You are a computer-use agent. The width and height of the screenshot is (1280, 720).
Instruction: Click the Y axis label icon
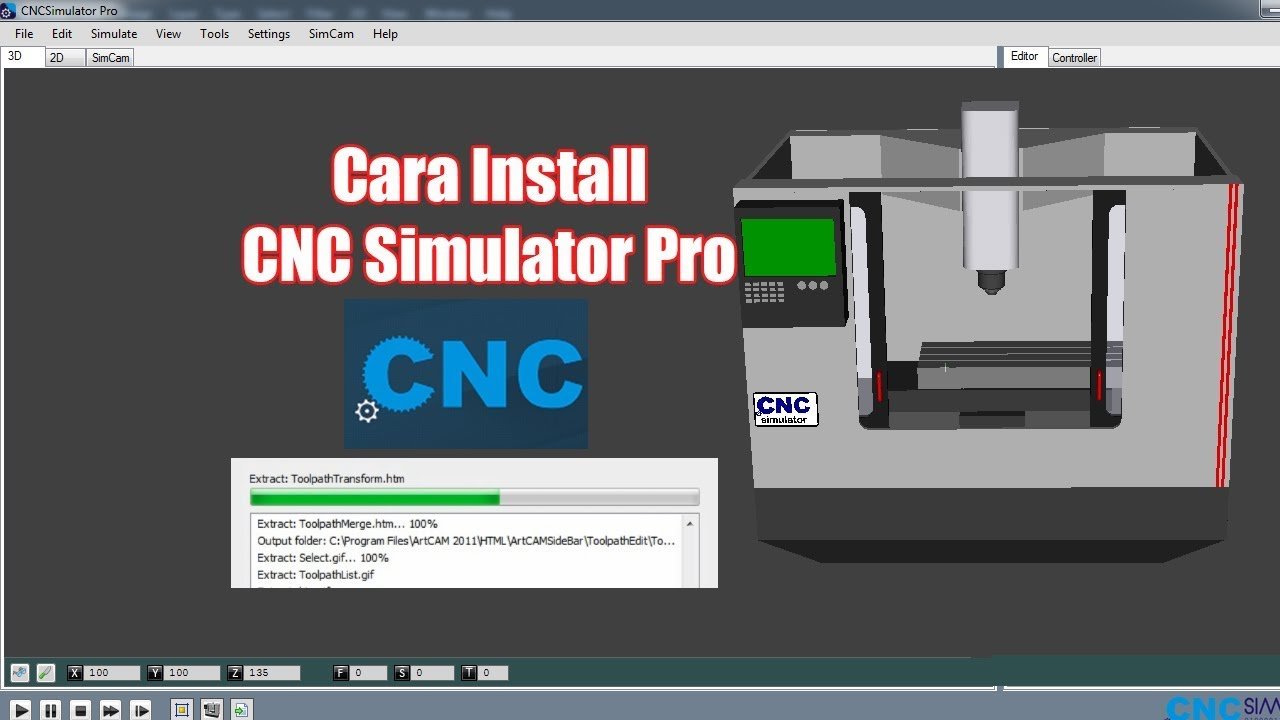[155, 673]
